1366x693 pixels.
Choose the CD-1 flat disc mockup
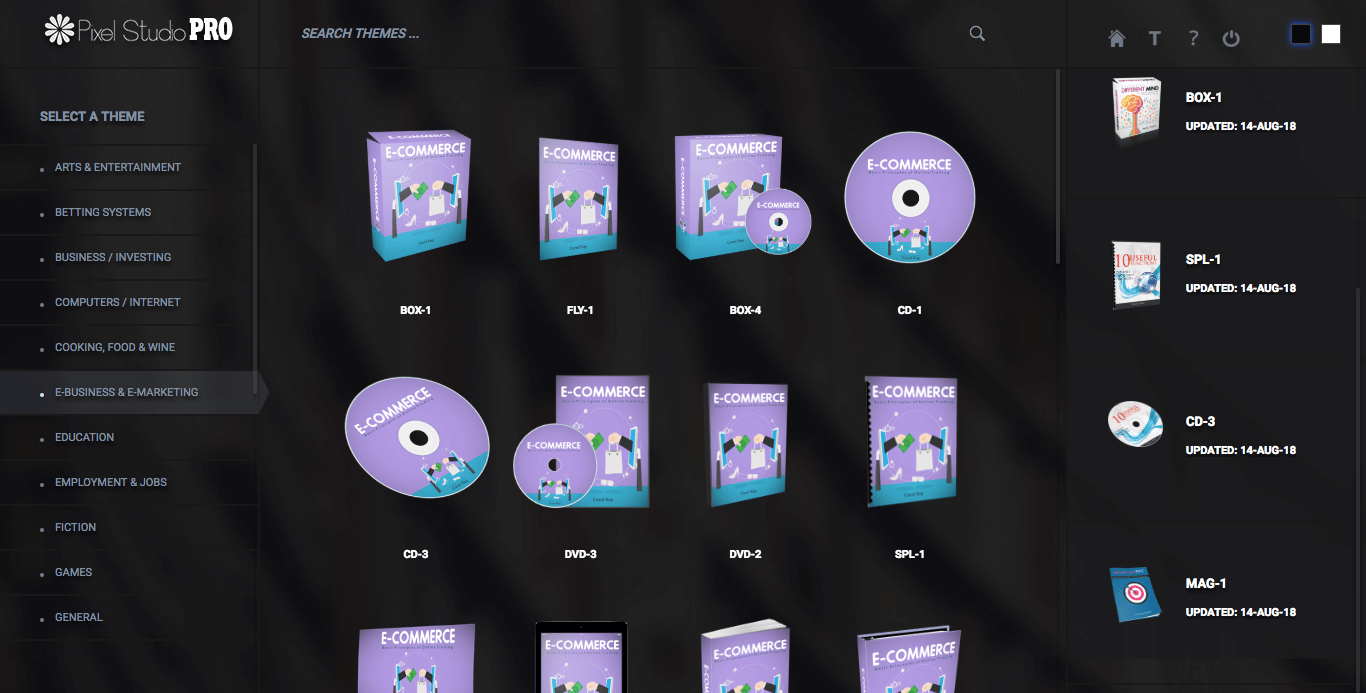pyautogui.click(x=910, y=199)
